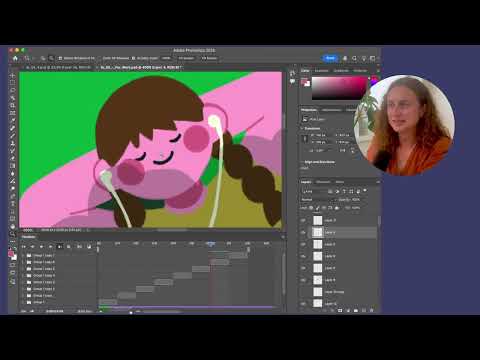Click the split-at-playhead scissors icon in Timeline
The width and height of the screenshot is (480, 360).
80,247
